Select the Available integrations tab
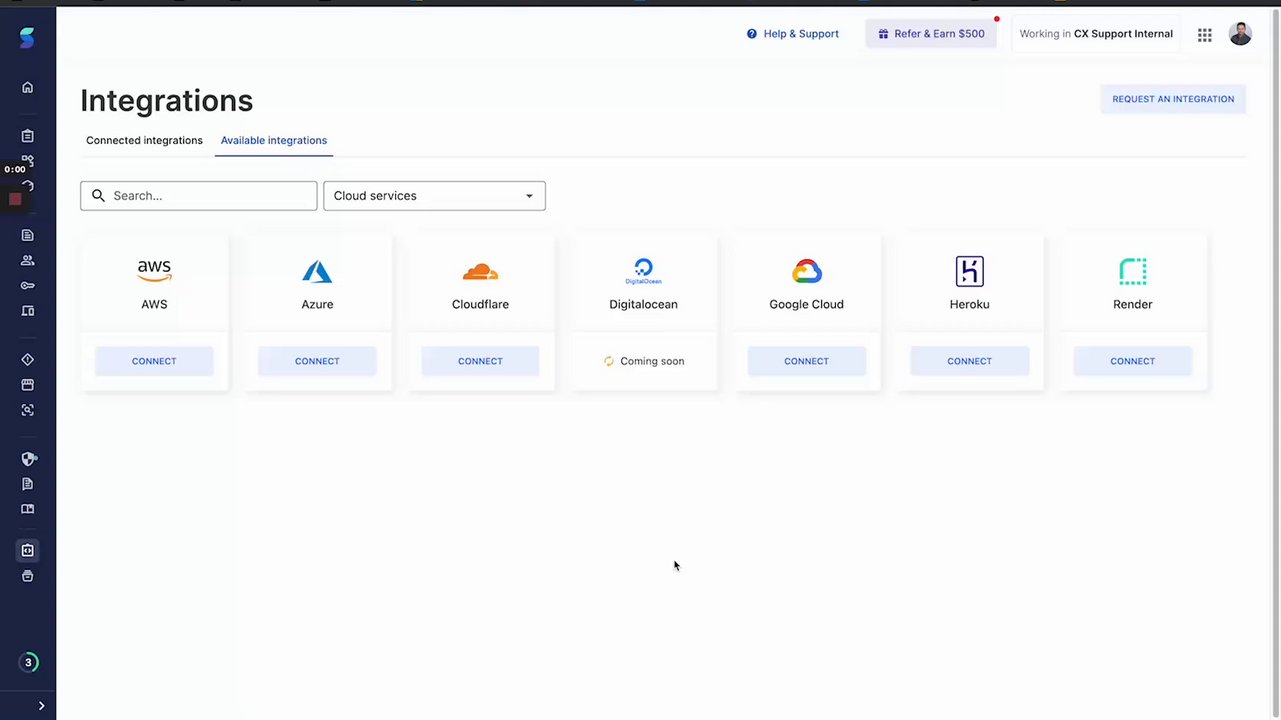The image size is (1281, 720). [x=274, y=140]
